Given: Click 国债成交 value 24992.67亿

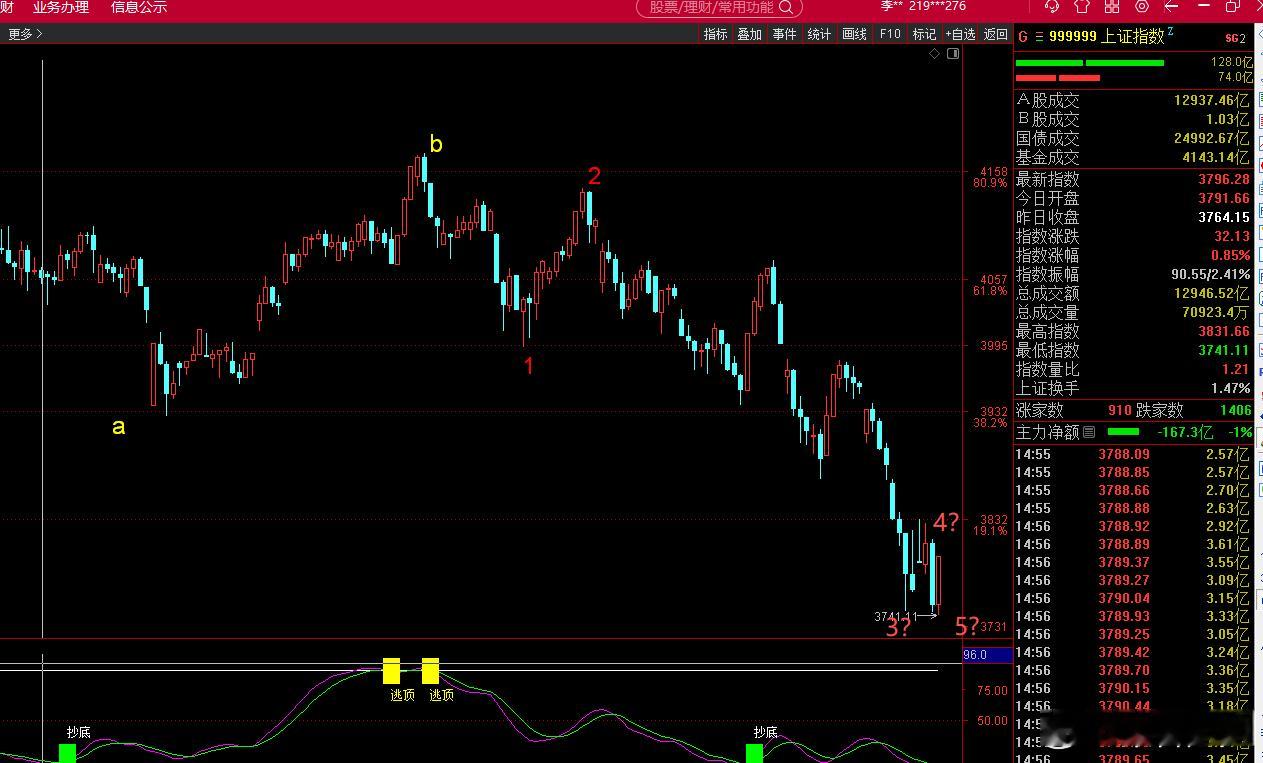Looking at the screenshot, I should tap(1212, 138).
